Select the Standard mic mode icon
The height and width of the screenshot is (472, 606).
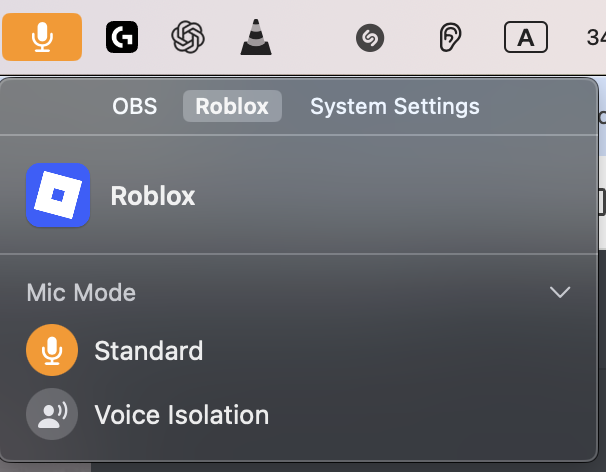tap(52, 350)
